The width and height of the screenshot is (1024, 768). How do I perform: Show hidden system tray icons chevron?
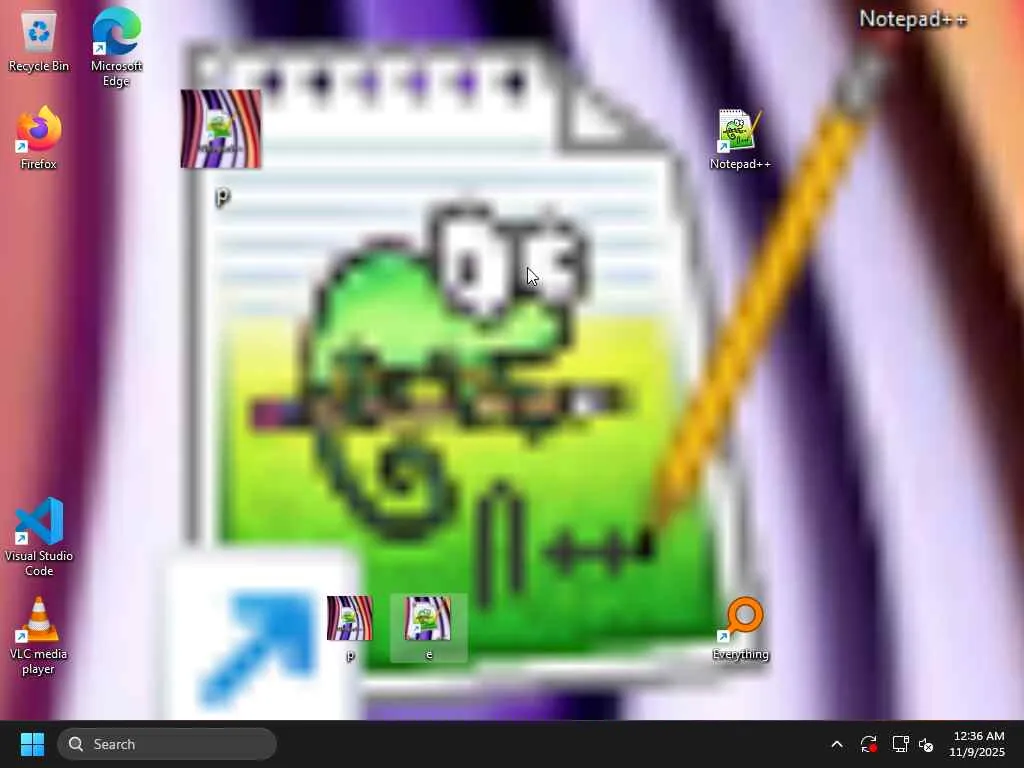(x=837, y=744)
